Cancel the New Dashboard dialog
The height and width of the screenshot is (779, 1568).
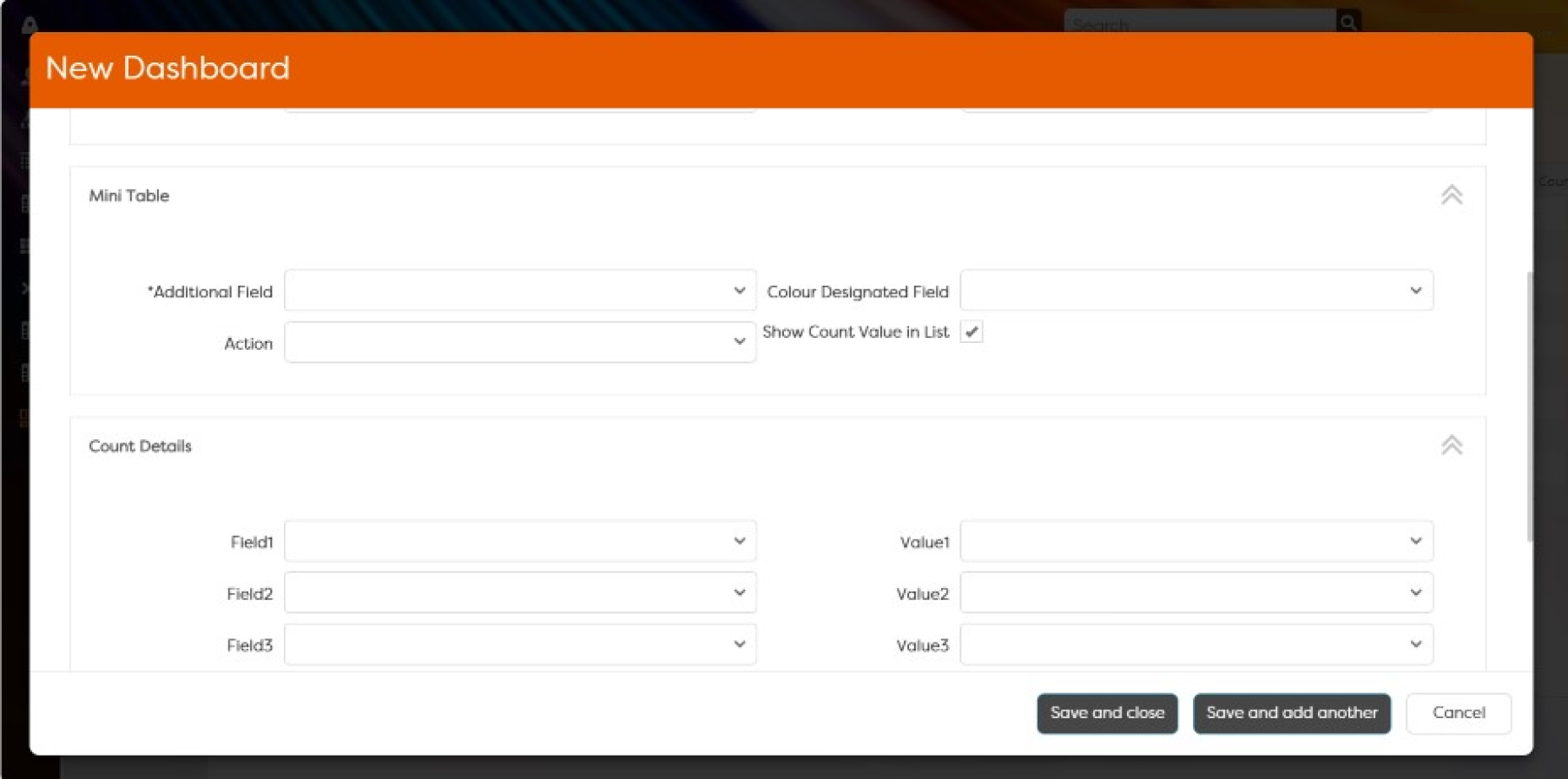pyautogui.click(x=1459, y=713)
